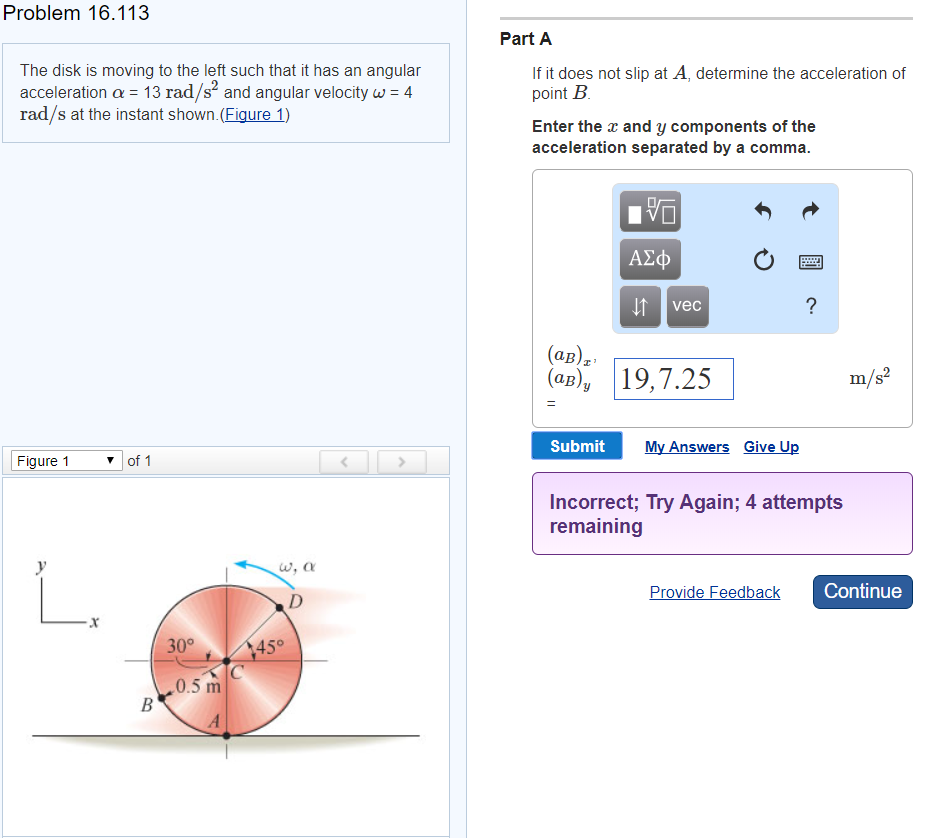Open the Greek symbols palette

649,258
